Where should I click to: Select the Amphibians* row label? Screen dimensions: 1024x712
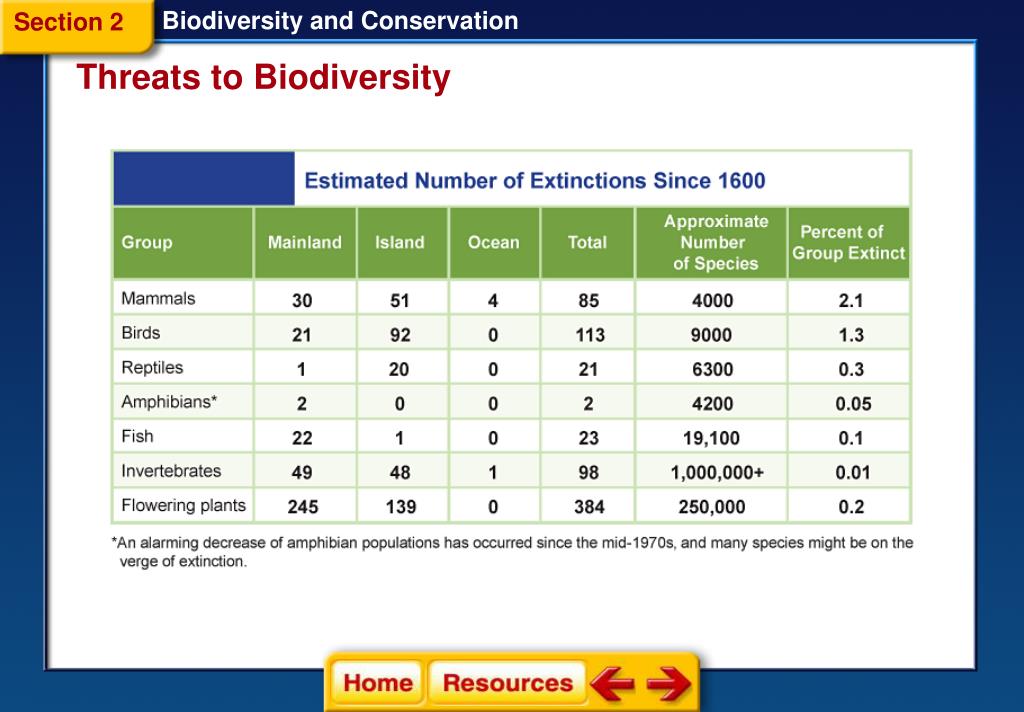pyautogui.click(x=169, y=402)
